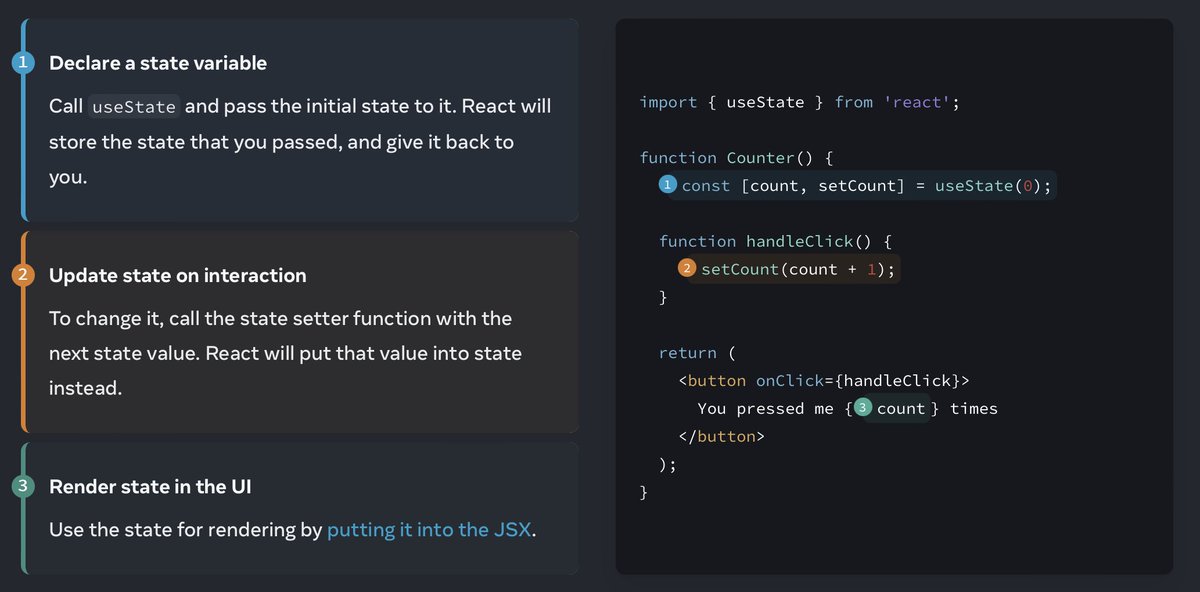Click the blue number 1 badge beside "Declare a state variable"
Viewport: 1200px width, 592px height.
25,63
